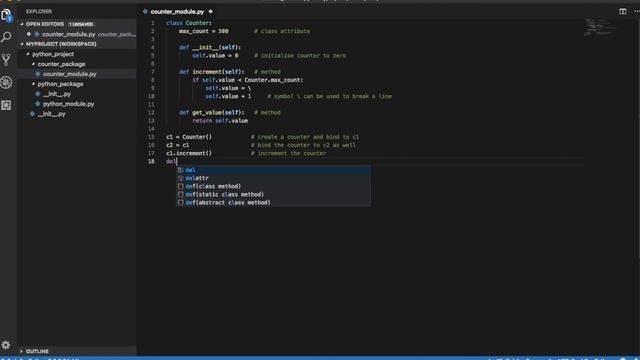Open the __init__.py directly under python_project
This screenshot has height=360, width=640.
coord(78,114)
